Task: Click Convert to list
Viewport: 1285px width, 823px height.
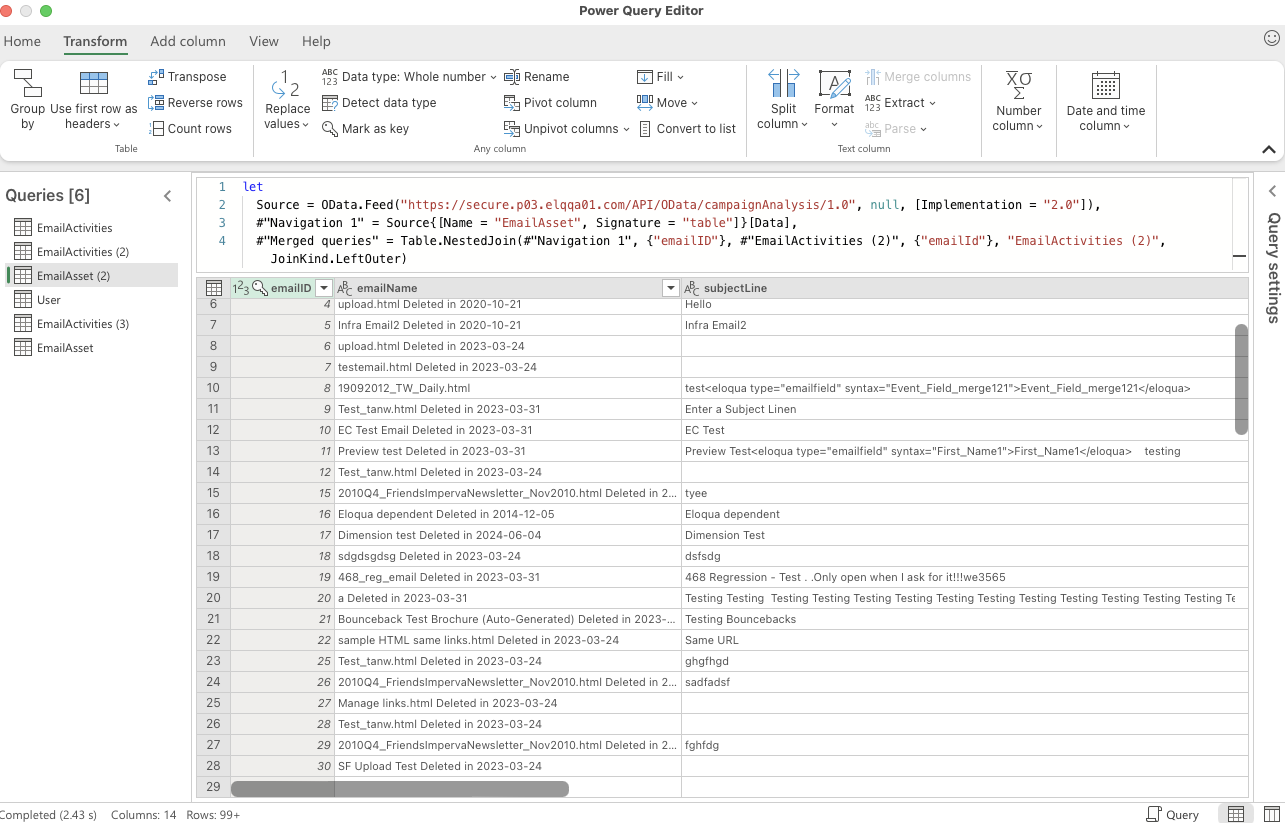Action: point(686,129)
